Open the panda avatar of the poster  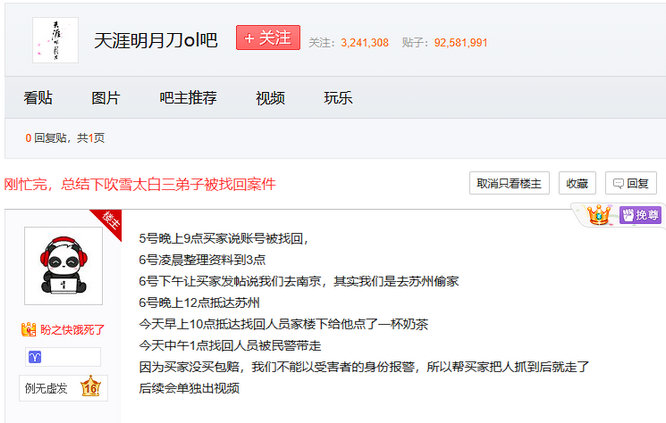click(x=63, y=266)
